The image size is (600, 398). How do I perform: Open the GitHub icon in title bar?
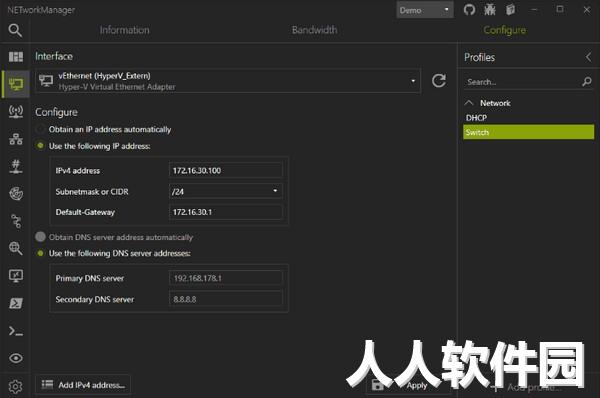(x=470, y=10)
